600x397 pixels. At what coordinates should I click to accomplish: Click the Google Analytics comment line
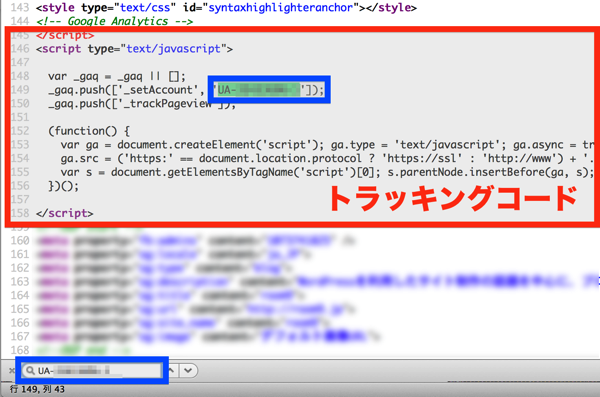[x=114, y=21]
